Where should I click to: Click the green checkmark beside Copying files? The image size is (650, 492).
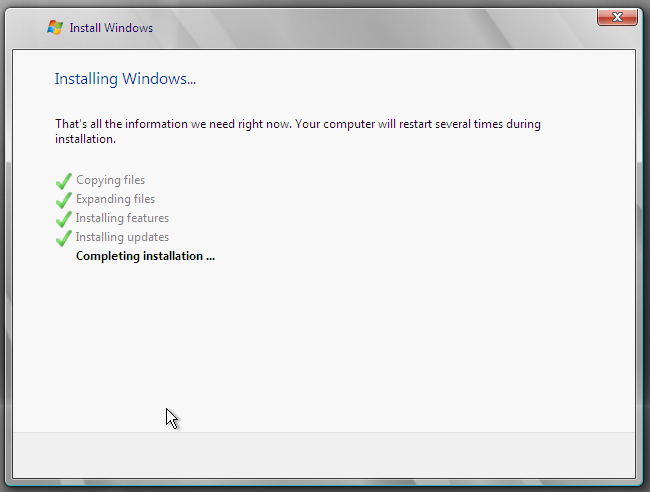(64, 181)
